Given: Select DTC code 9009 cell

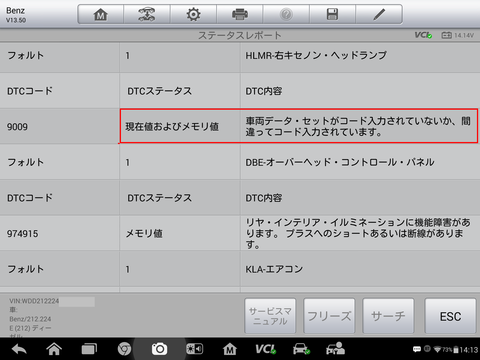Looking at the screenshot, I should [x=59, y=126].
